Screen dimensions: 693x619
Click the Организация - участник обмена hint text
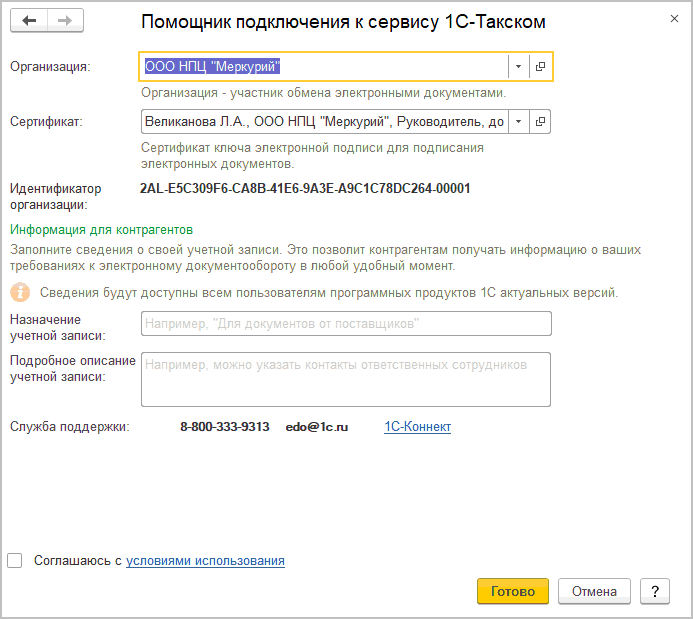pyautogui.click(x=324, y=93)
